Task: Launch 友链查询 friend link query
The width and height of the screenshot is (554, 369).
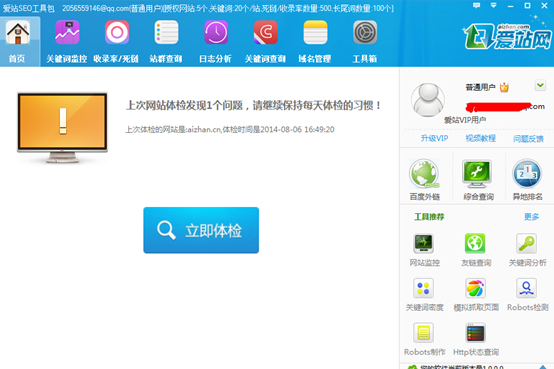Action: tap(476, 250)
